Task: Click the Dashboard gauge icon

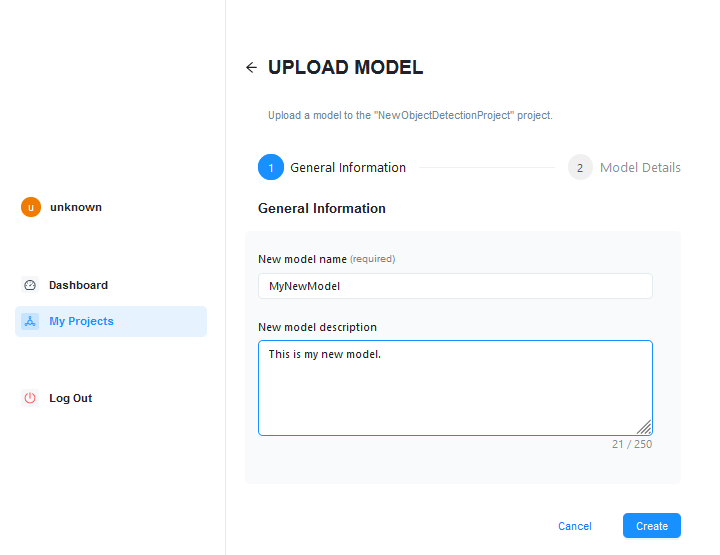Action: click(x=30, y=285)
